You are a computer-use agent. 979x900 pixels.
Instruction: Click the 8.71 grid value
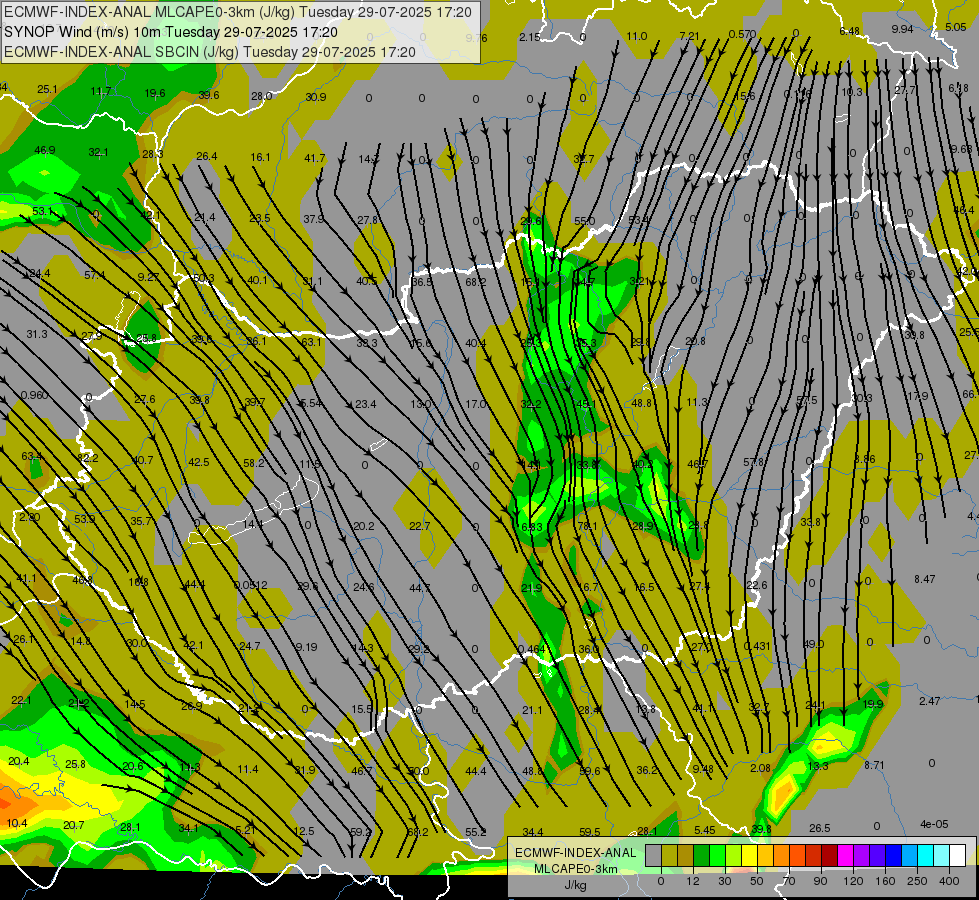[874, 764]
